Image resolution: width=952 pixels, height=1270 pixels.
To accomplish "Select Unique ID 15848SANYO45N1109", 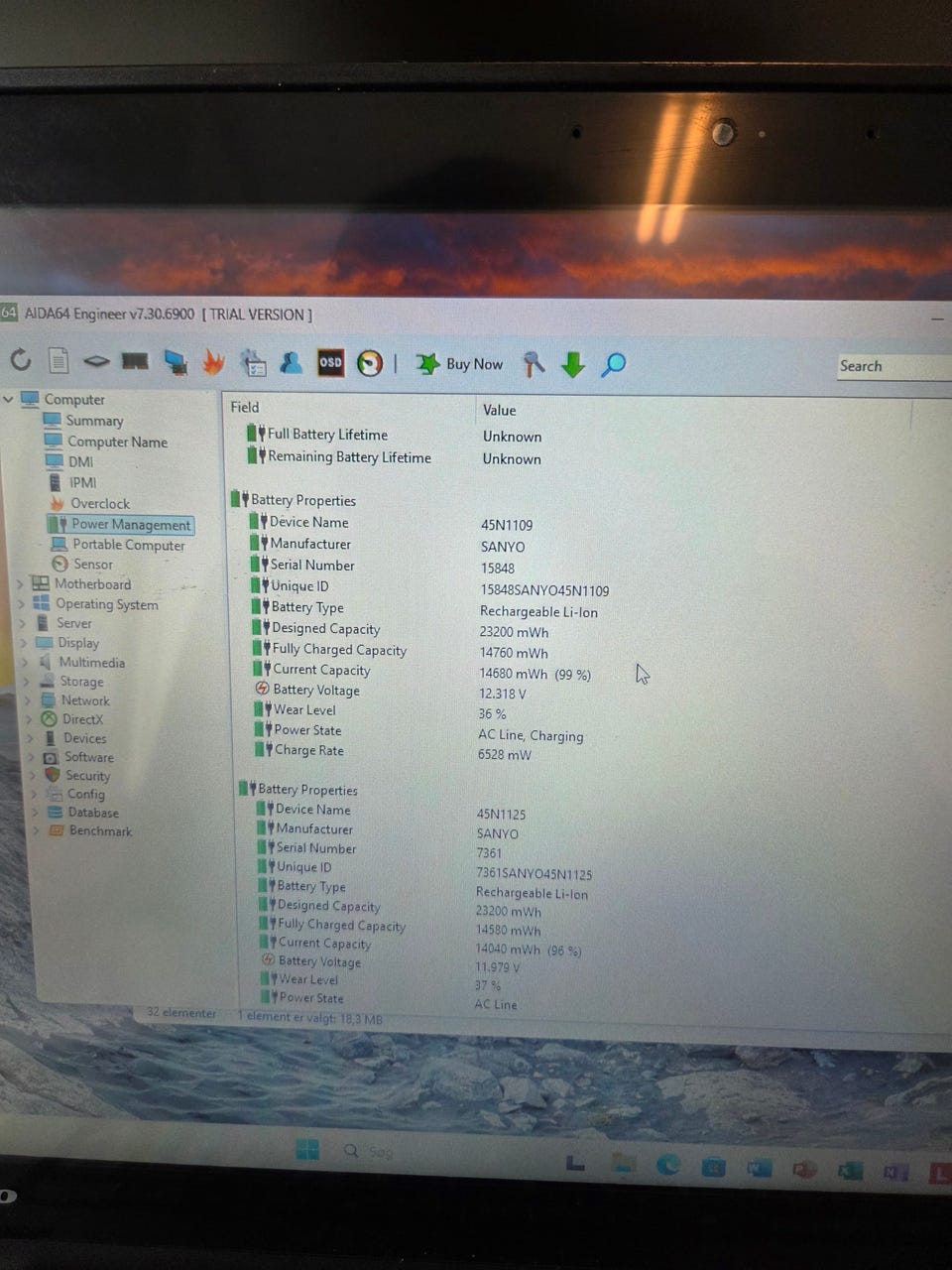I will (x=544, y=590).
